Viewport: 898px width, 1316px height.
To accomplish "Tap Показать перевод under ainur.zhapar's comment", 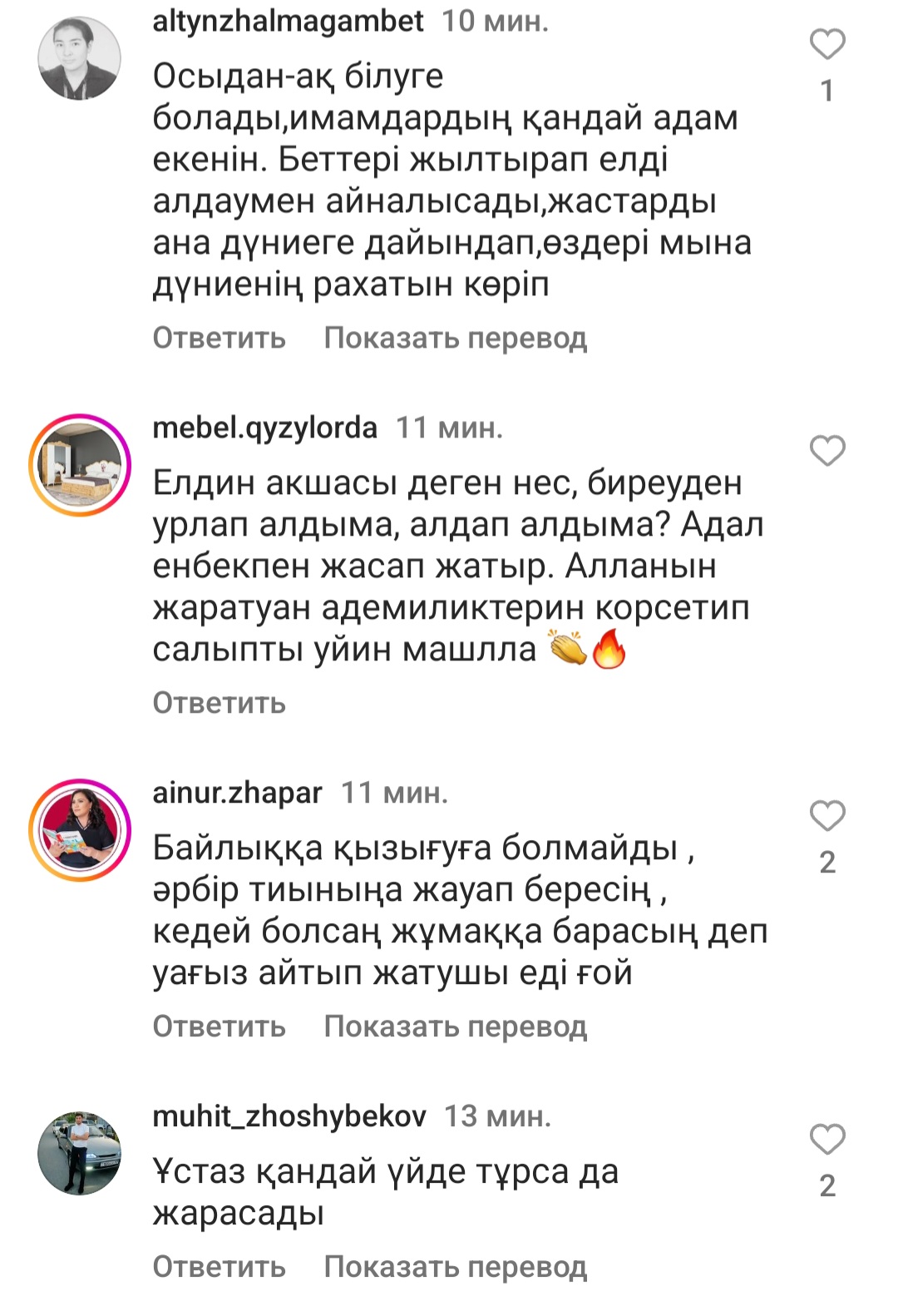I will (x=456, y=1027).
